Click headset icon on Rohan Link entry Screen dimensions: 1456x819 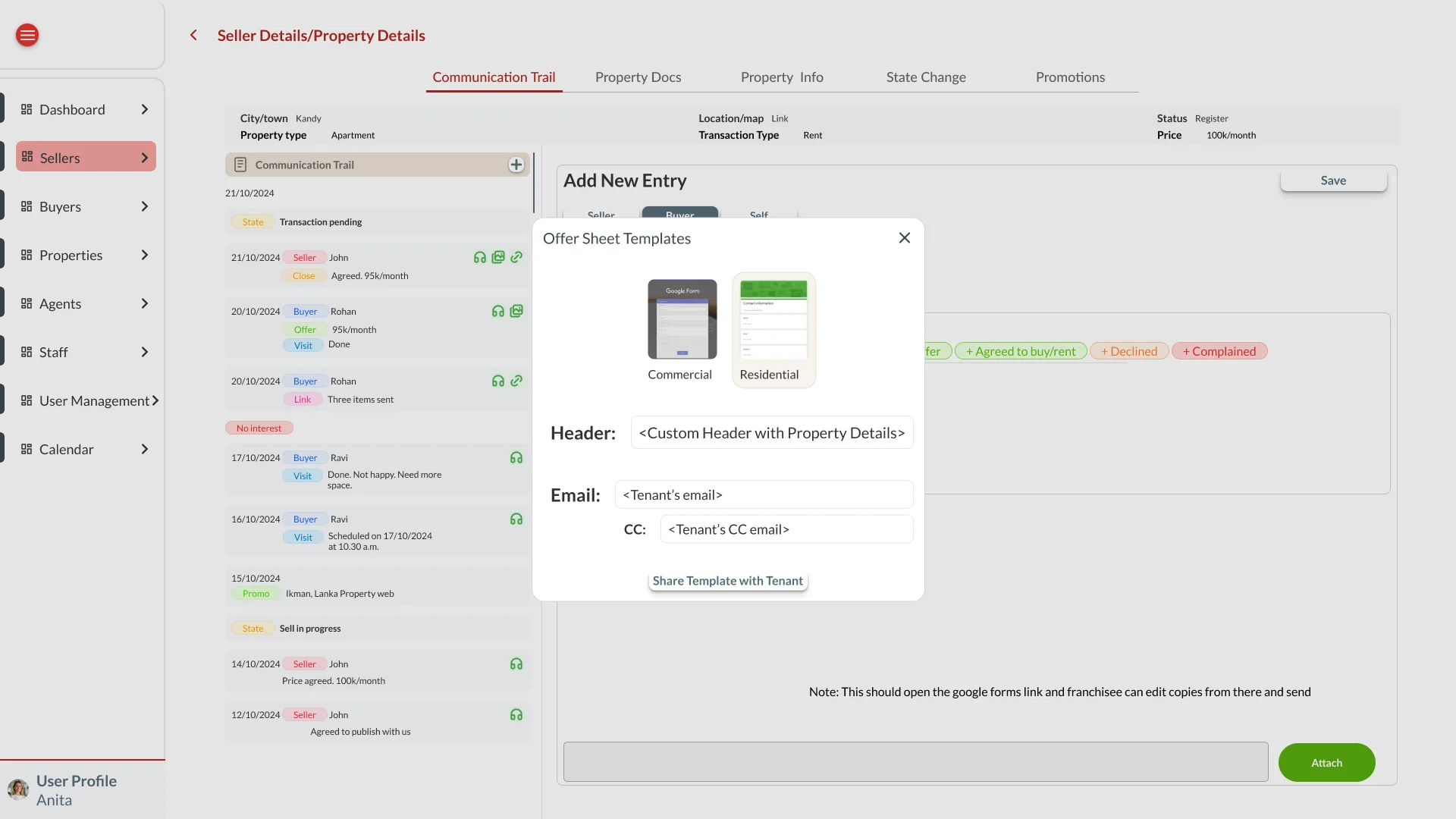[498, 381]
